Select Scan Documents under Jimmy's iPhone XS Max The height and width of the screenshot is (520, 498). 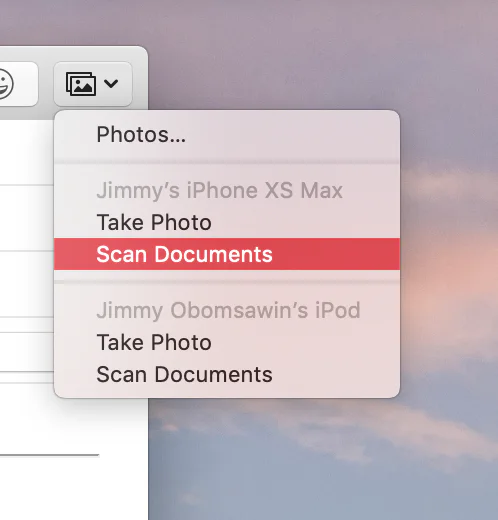tap(227, 254)
